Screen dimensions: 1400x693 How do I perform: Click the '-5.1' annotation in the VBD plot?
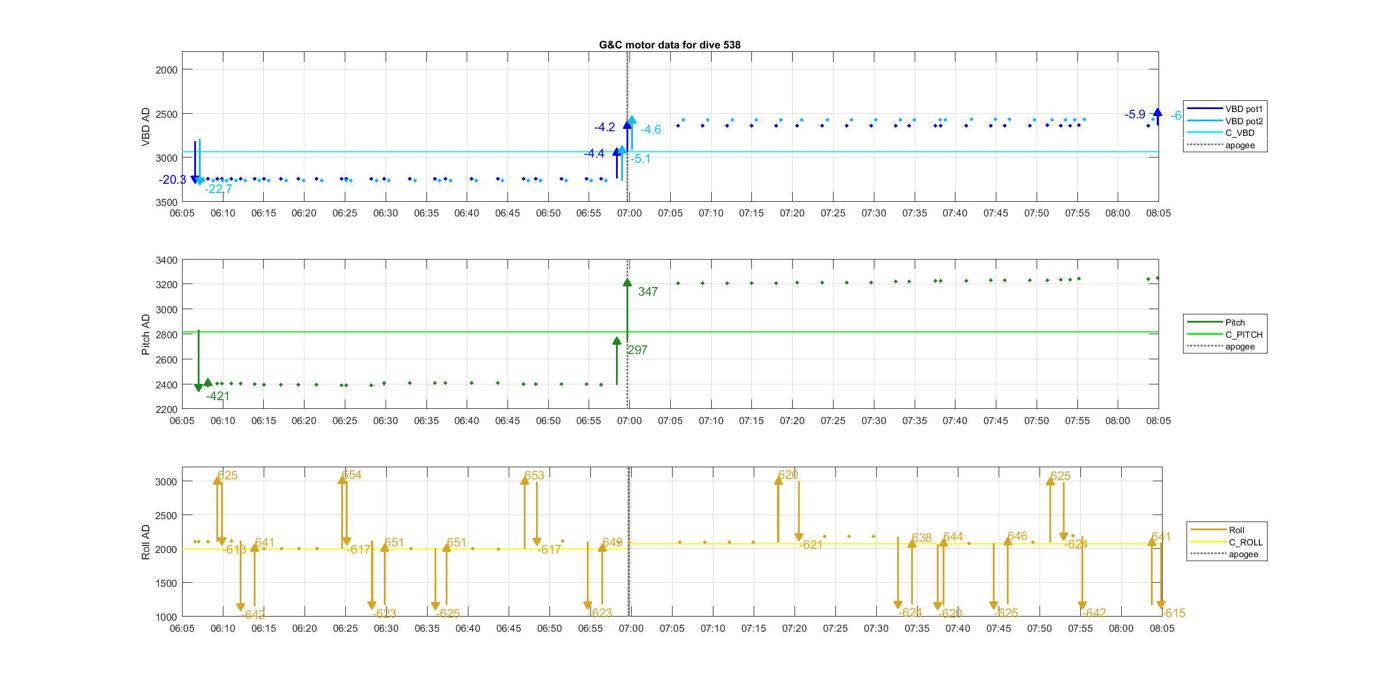point(641,159)
